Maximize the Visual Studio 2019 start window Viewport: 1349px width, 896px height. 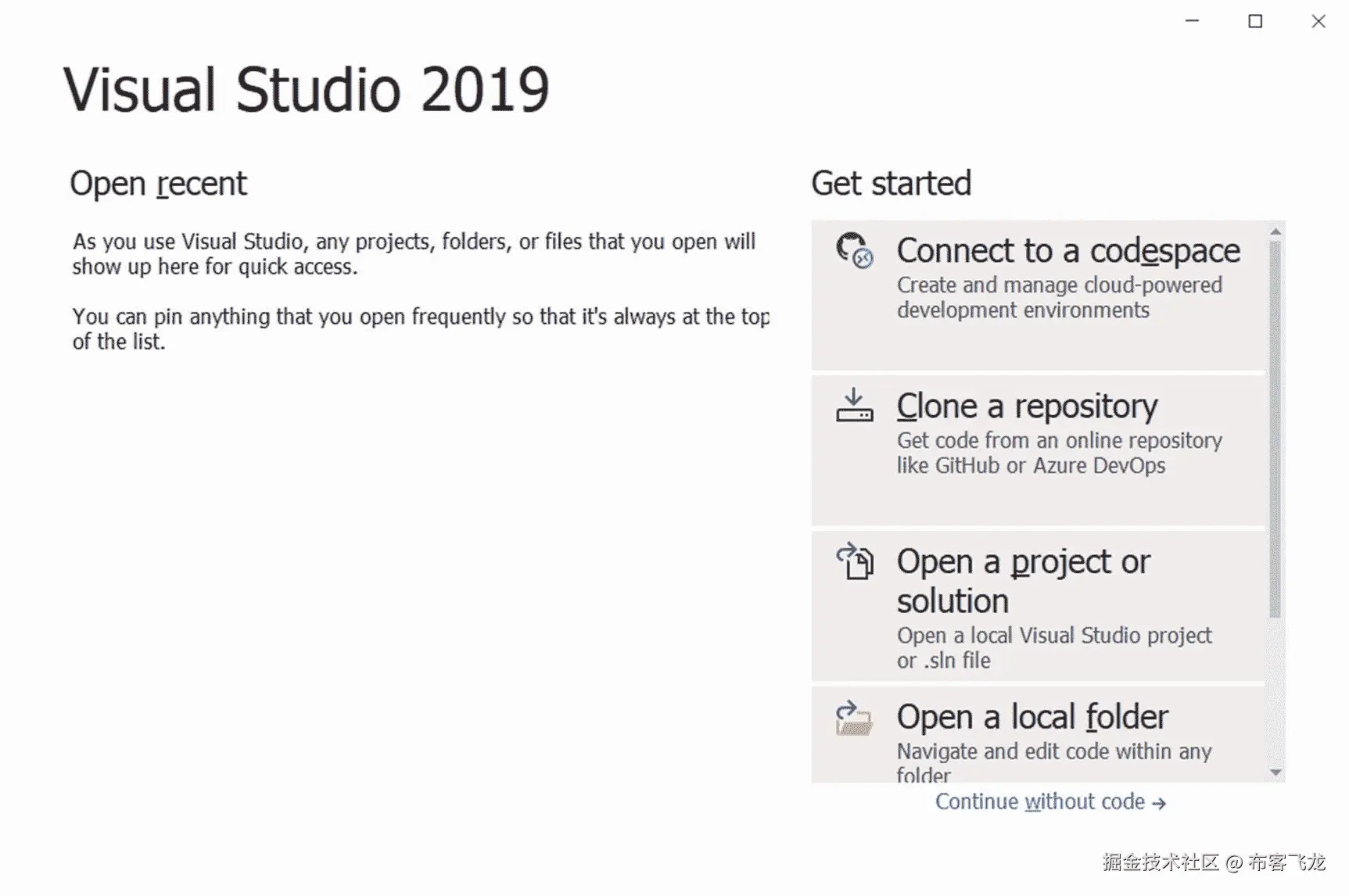1255,21
